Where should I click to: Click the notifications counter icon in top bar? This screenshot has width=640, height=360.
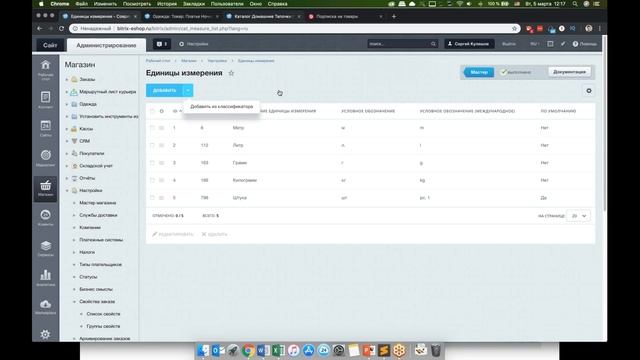[x=162, y=44]
